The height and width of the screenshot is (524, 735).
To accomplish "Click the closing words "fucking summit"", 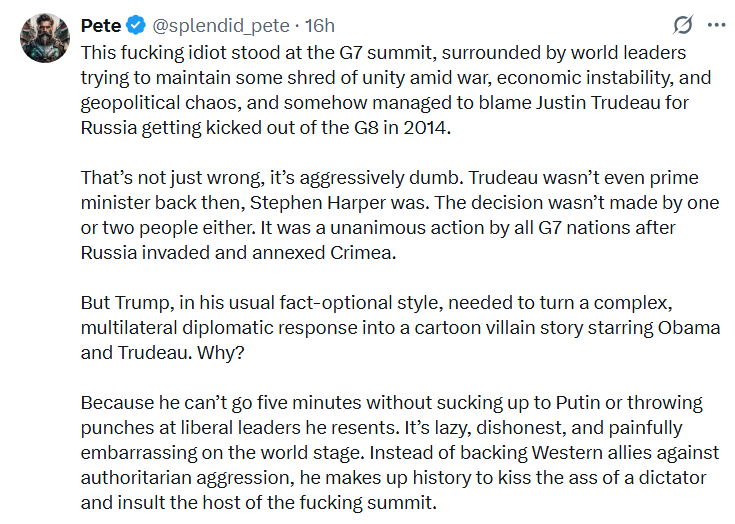I will point(368,503).
